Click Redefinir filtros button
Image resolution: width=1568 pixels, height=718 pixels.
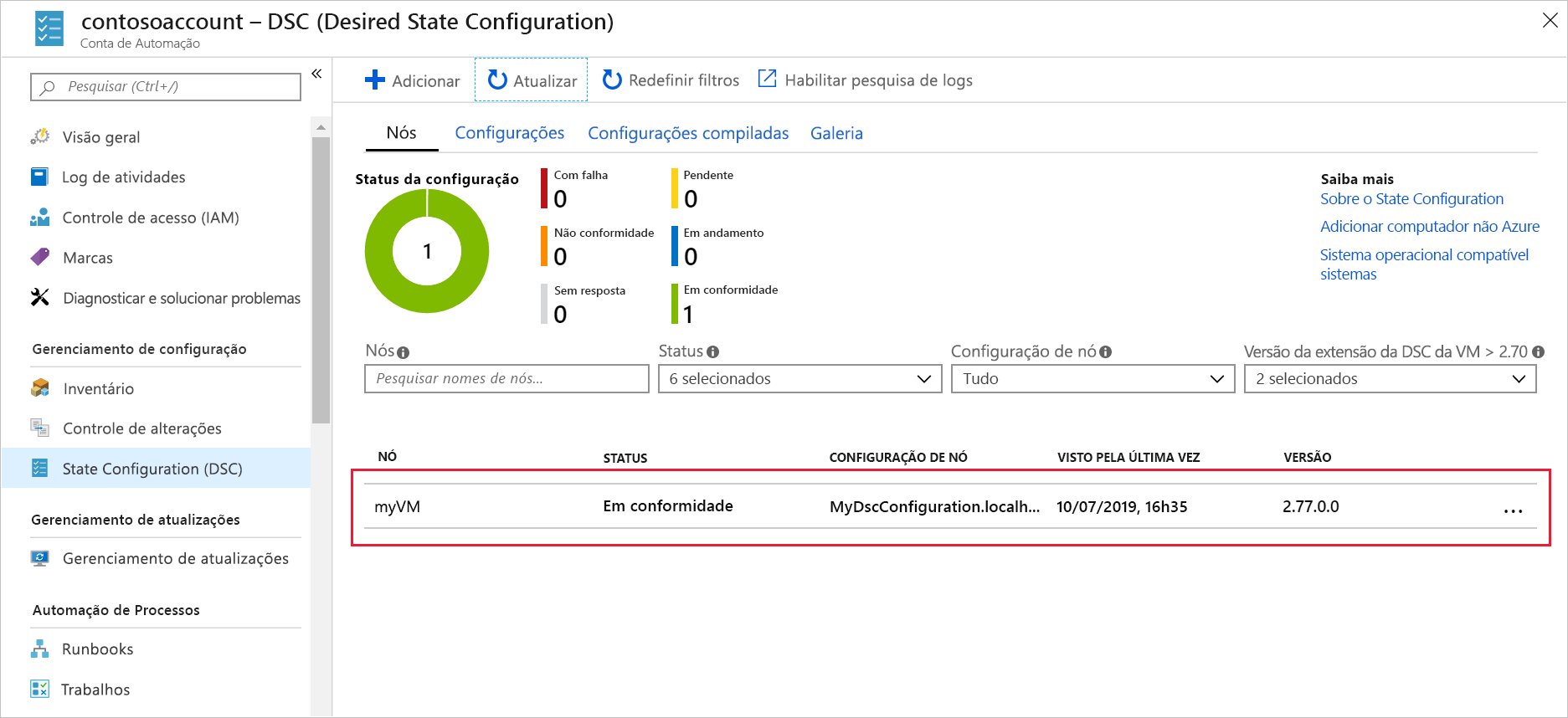click(671, 80)
